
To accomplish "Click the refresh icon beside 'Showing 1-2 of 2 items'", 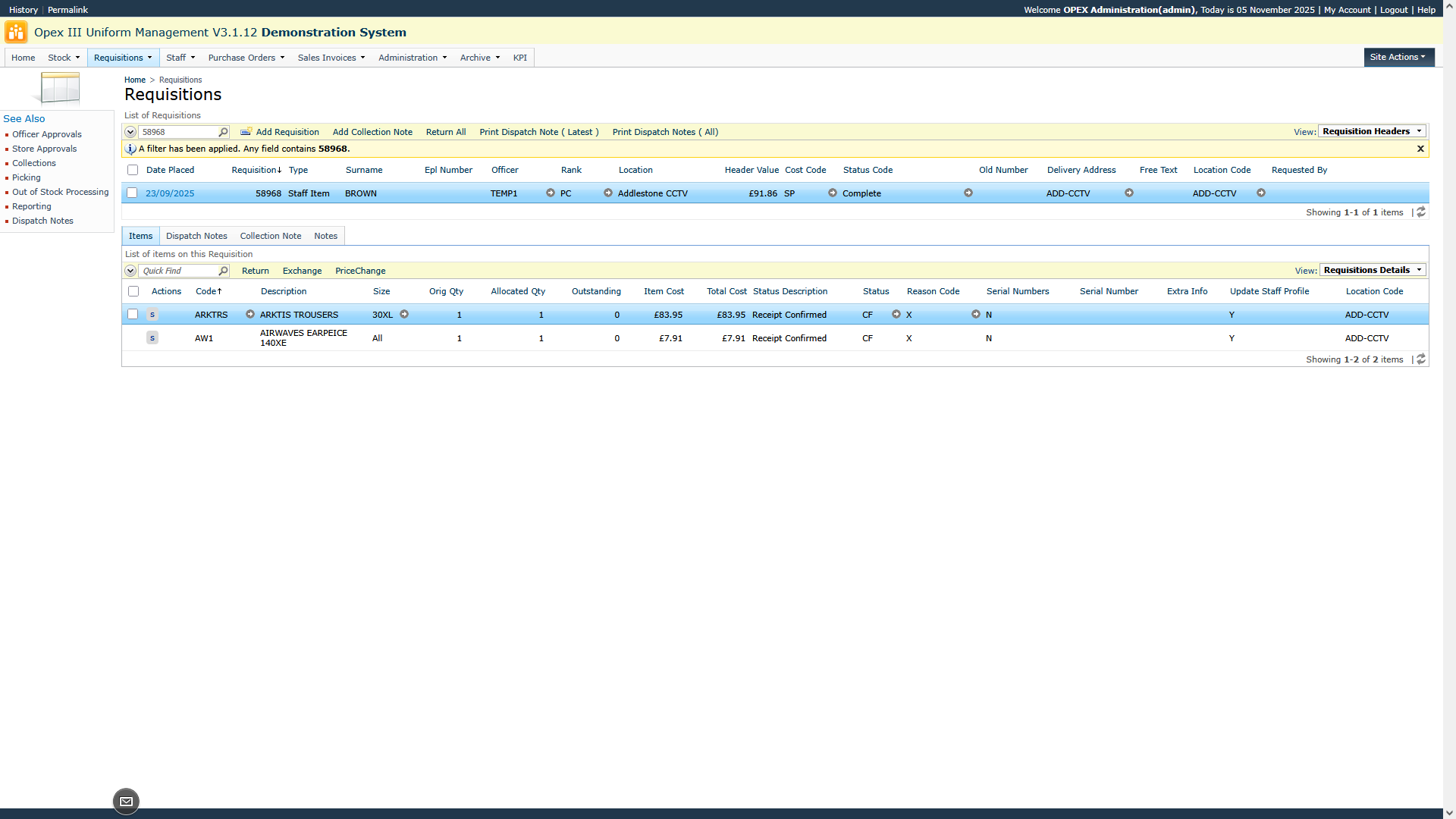I will point(1421,359).
